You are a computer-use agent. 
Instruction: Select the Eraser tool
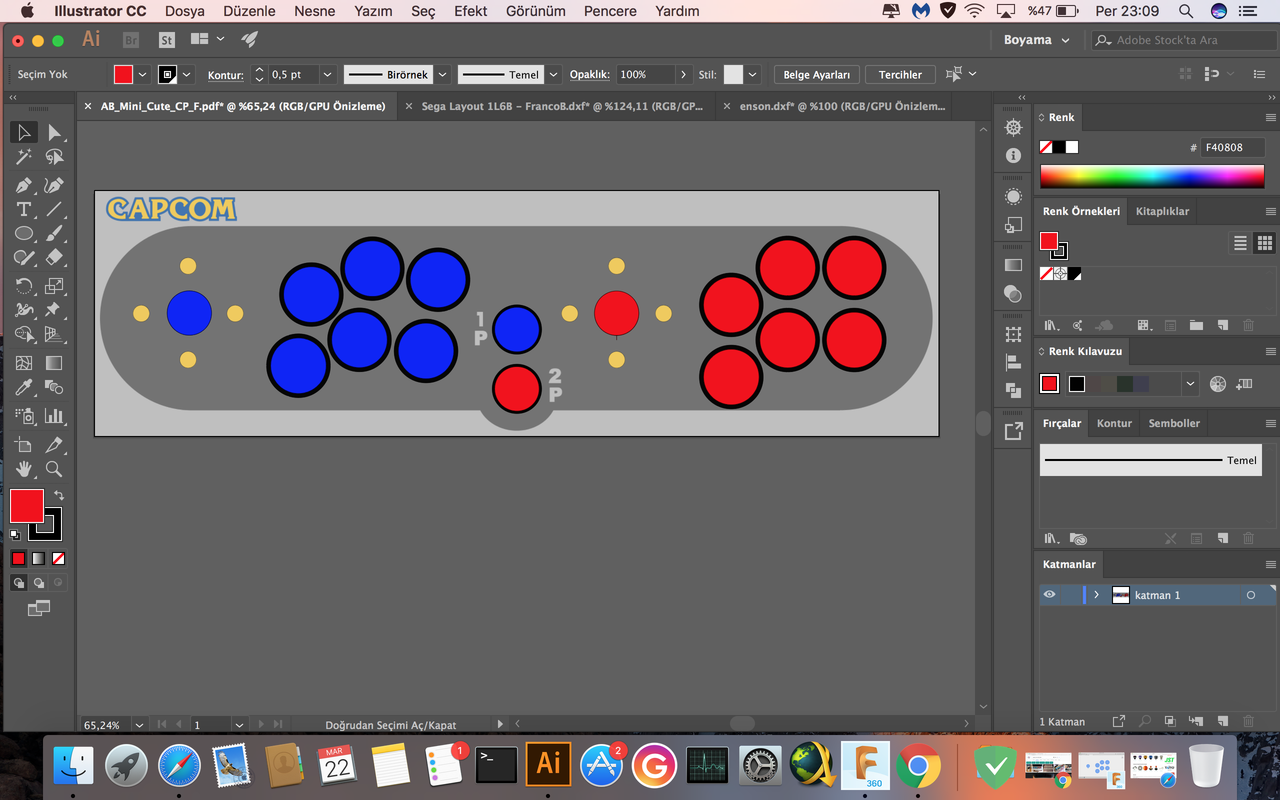point(54,257)
